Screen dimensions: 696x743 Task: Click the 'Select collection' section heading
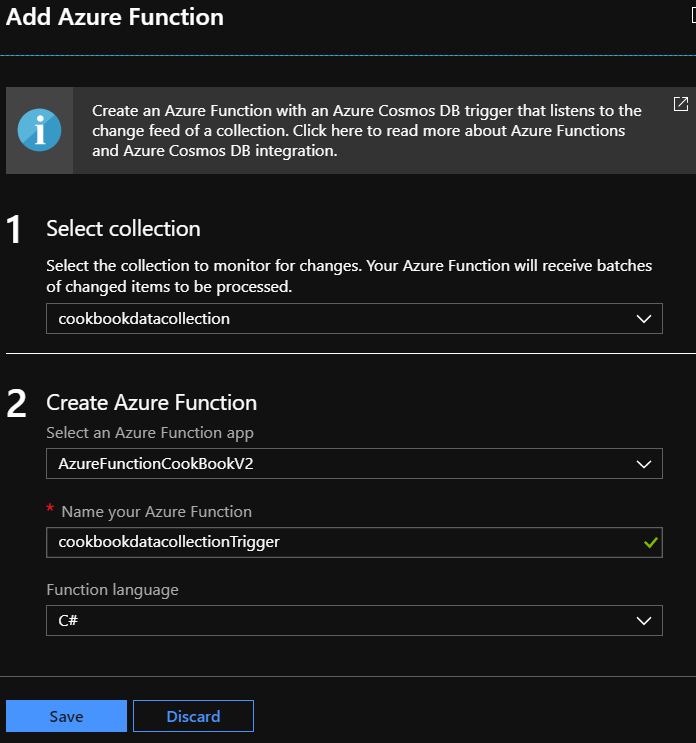point(123,229)
